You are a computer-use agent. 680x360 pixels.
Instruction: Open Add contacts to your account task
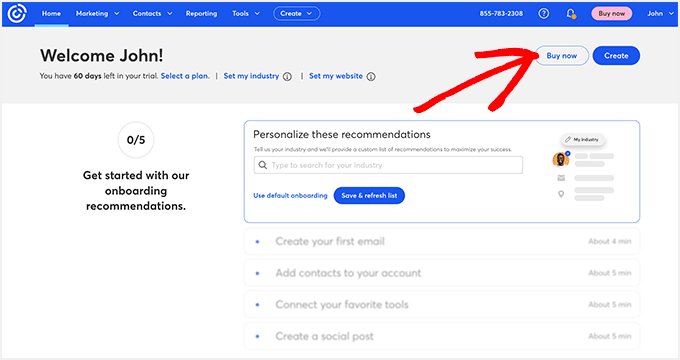point(442,273)
